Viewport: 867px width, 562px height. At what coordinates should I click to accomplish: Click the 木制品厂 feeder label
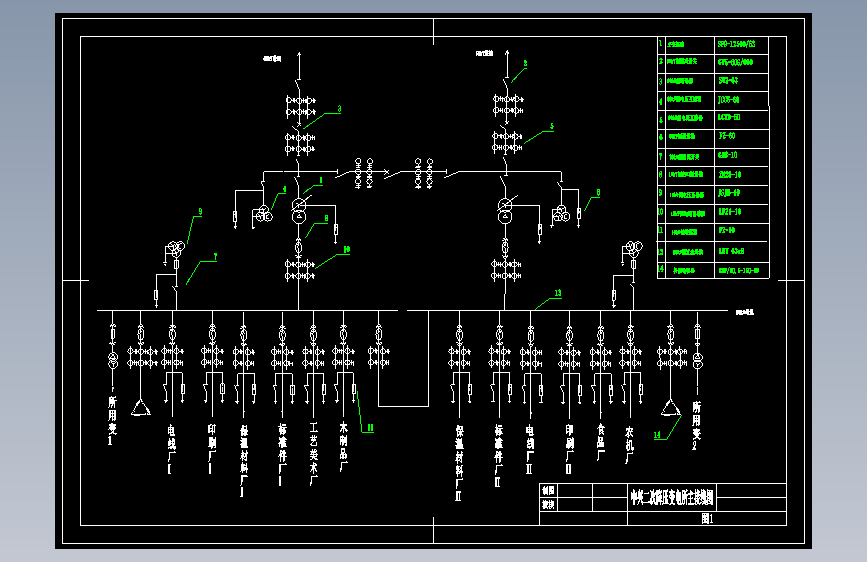click(x=343, y=447)
